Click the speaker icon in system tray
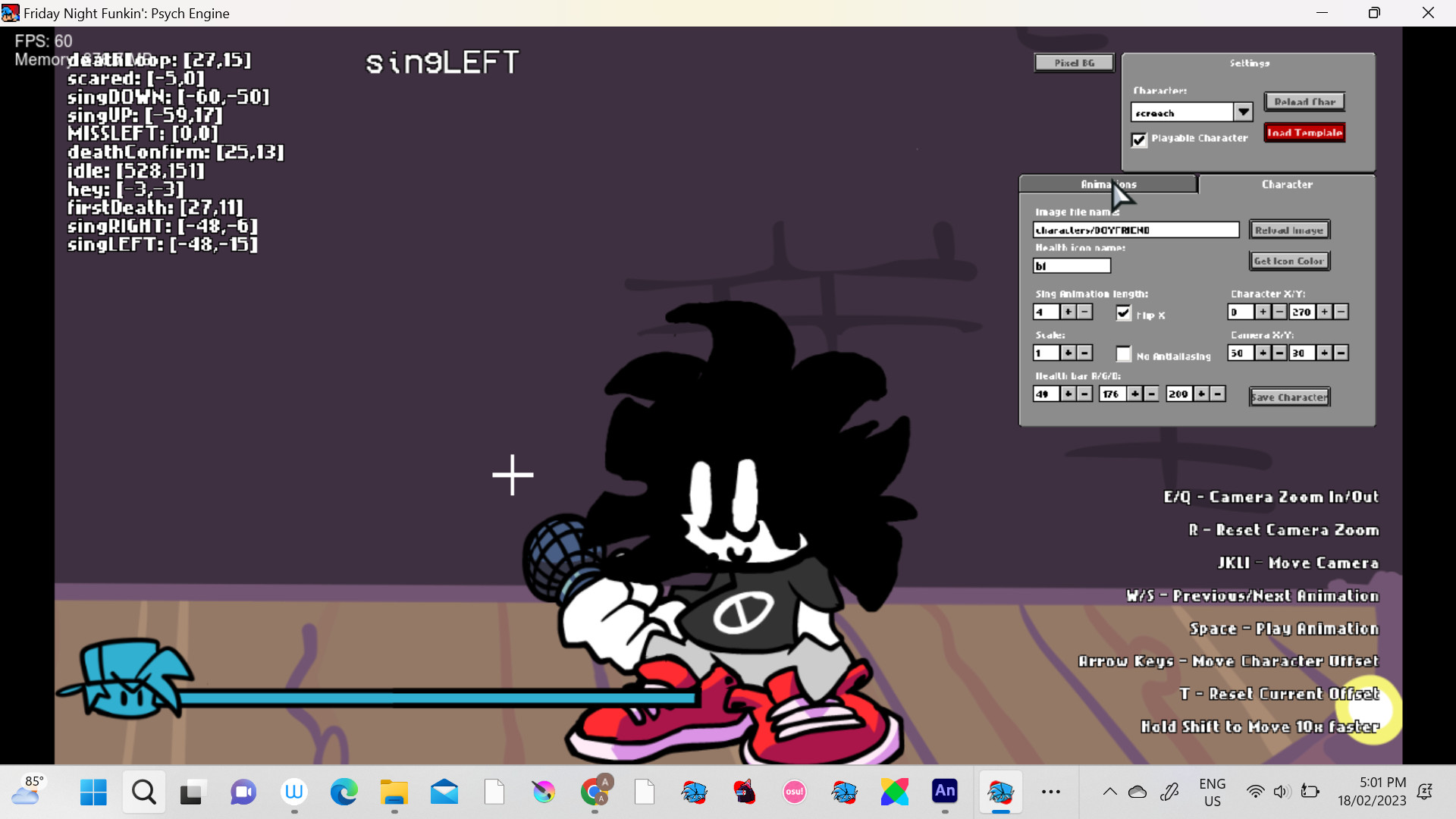Image resolution: width=1456 pixels, height=819 pixels. point(1282,792)
